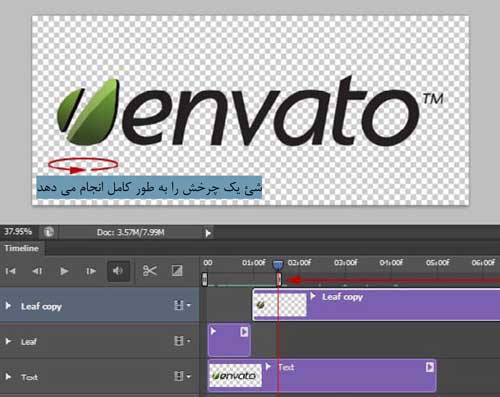Mute audio playback with speaker icon

(x=118, y=271)
